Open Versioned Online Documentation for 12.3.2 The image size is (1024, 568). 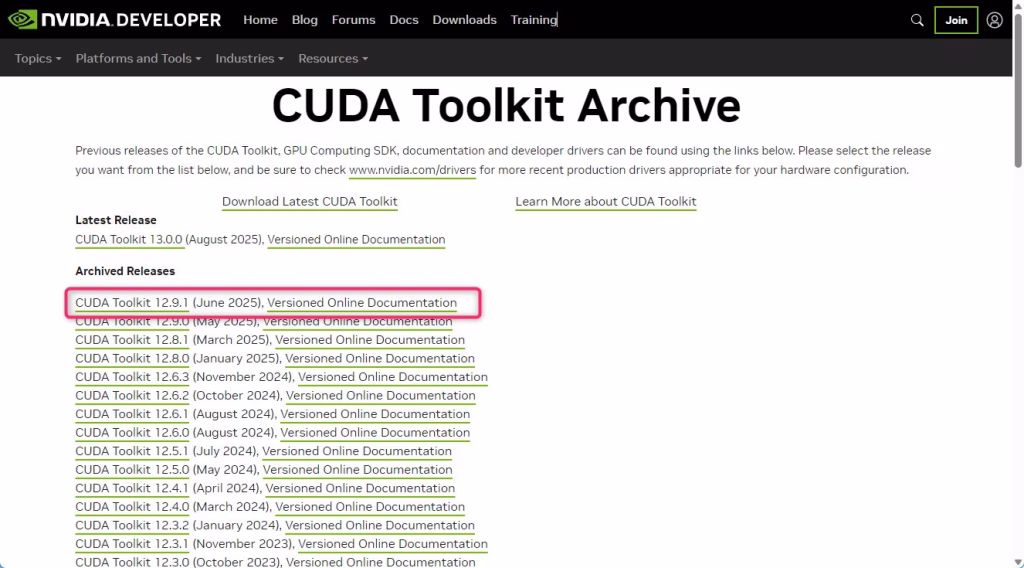379,526
